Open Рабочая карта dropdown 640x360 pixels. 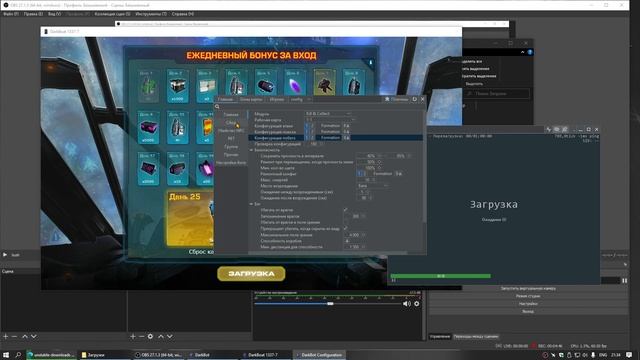click(330, 120)
